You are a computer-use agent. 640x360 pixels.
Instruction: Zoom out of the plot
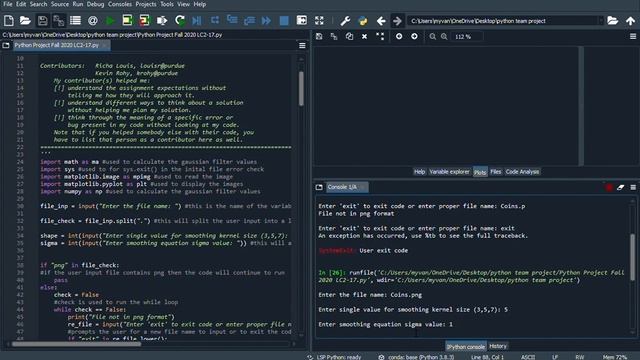click(x=433, y=37)
